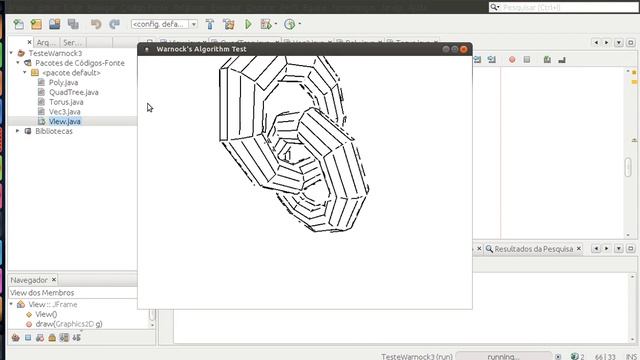Select draw(Graphics2D g) method in Navegador

(x=69, y=324)
